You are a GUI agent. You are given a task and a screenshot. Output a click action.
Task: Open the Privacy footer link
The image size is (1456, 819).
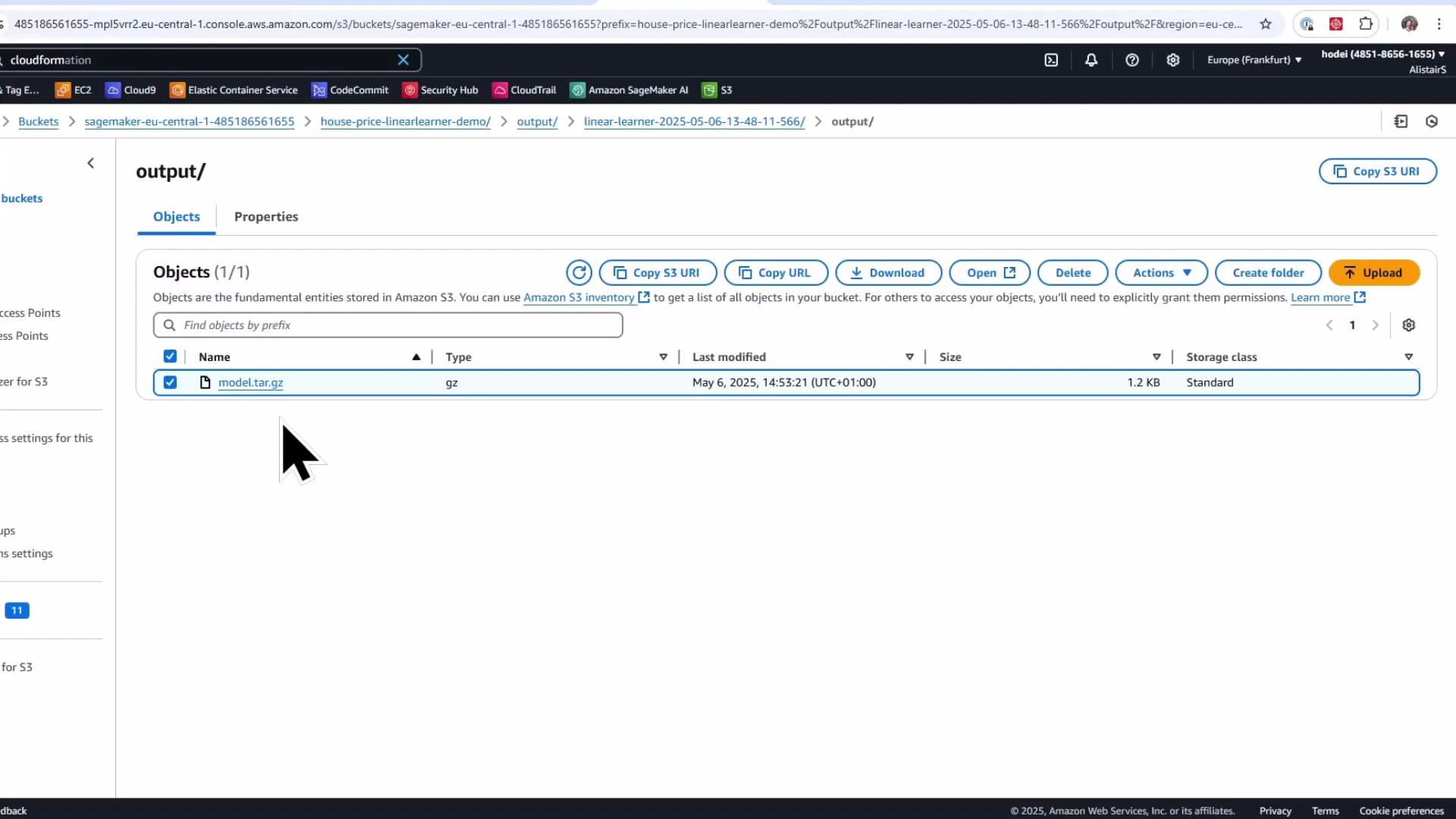pyautogui.click(x=1276, y=811)
